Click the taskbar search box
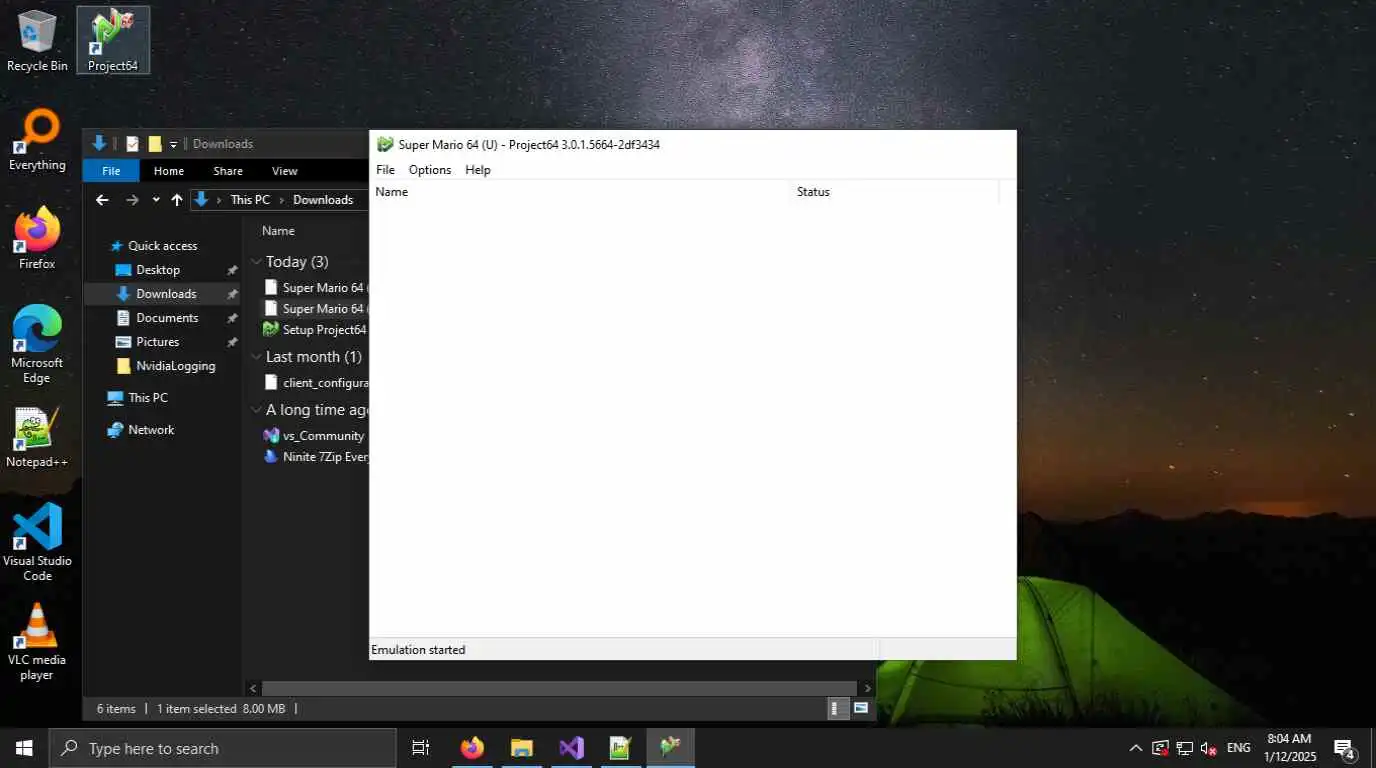The height and width of the screenshot is (768, 1376). (x=223, y=748)
